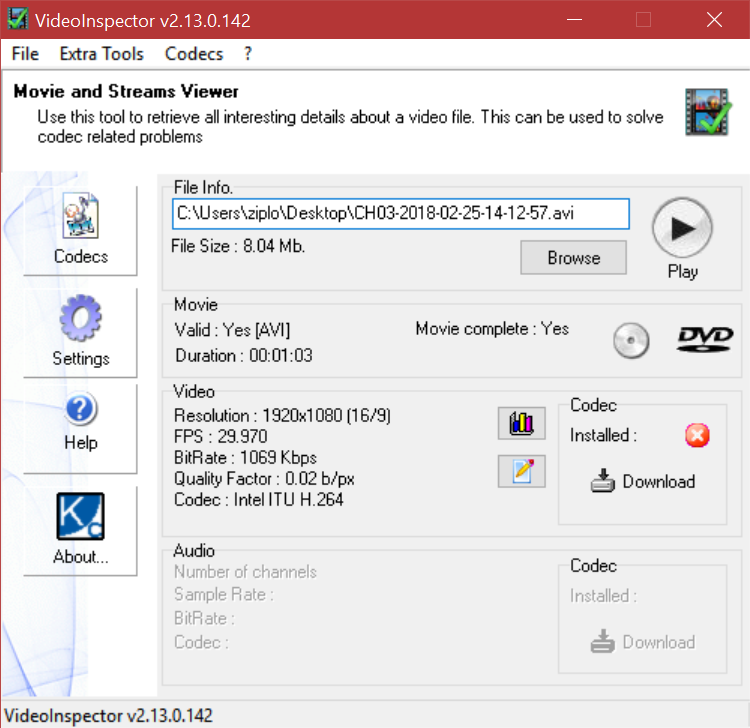Viewport: 750px width, 728px height.
Task: Click the DVD logo icon
Action: coord(705,339)
